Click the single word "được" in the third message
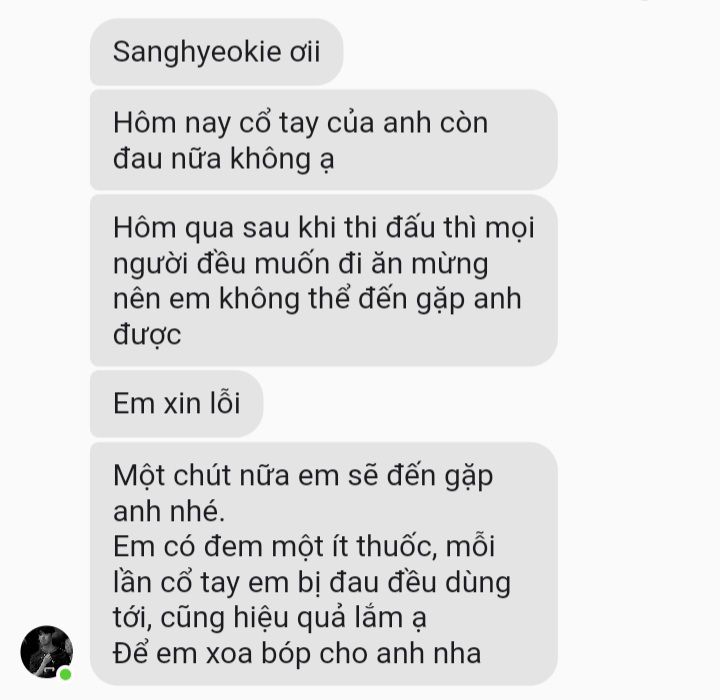Image resolution: width=720 pixels, height=700 pixels. pos(147,335)
